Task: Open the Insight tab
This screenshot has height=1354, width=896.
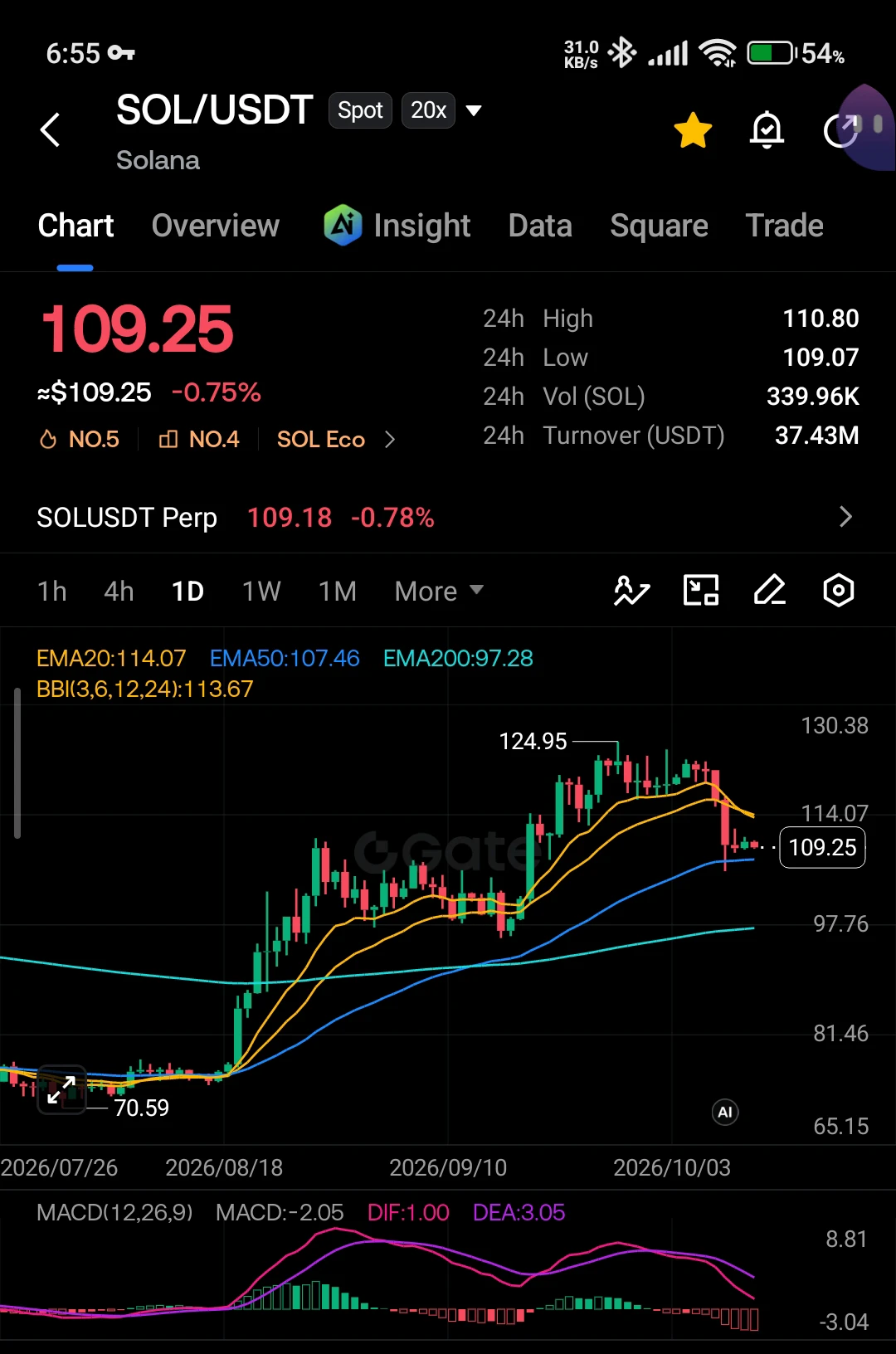Action: pyautogui.click(x=397, y=226)
